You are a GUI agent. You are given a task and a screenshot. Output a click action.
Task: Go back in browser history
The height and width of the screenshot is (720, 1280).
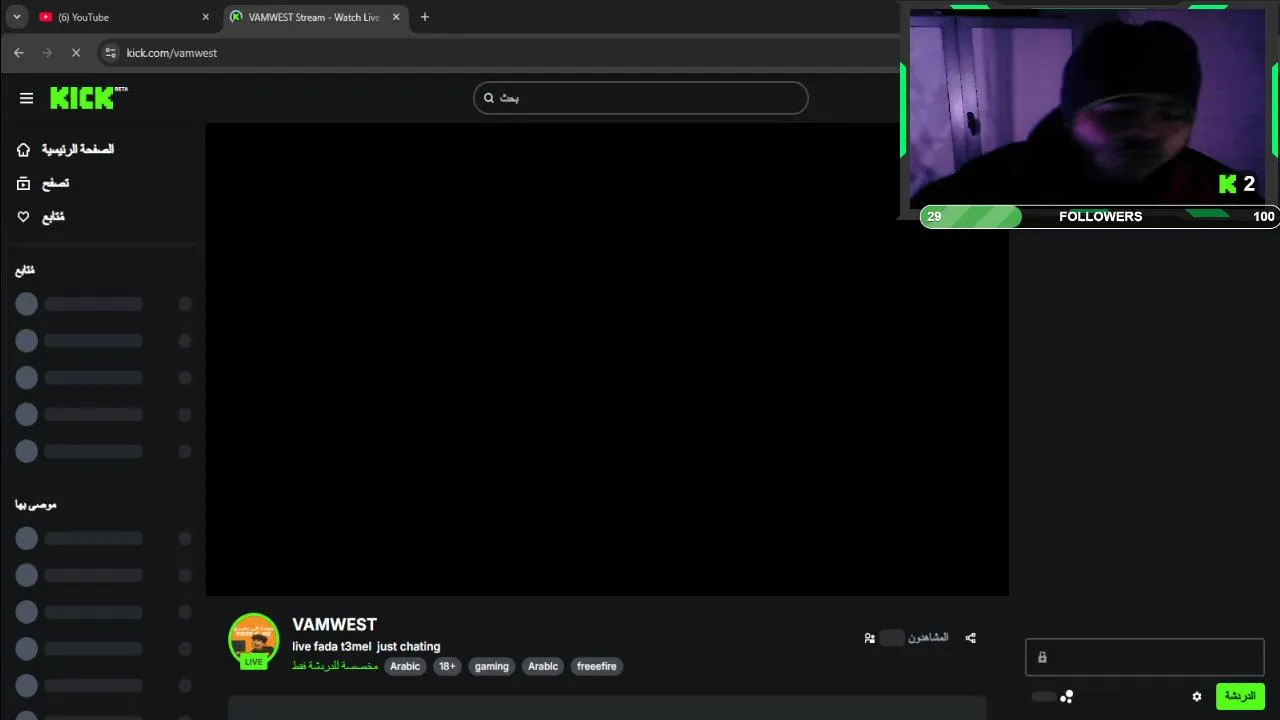[x=19, y=53]
